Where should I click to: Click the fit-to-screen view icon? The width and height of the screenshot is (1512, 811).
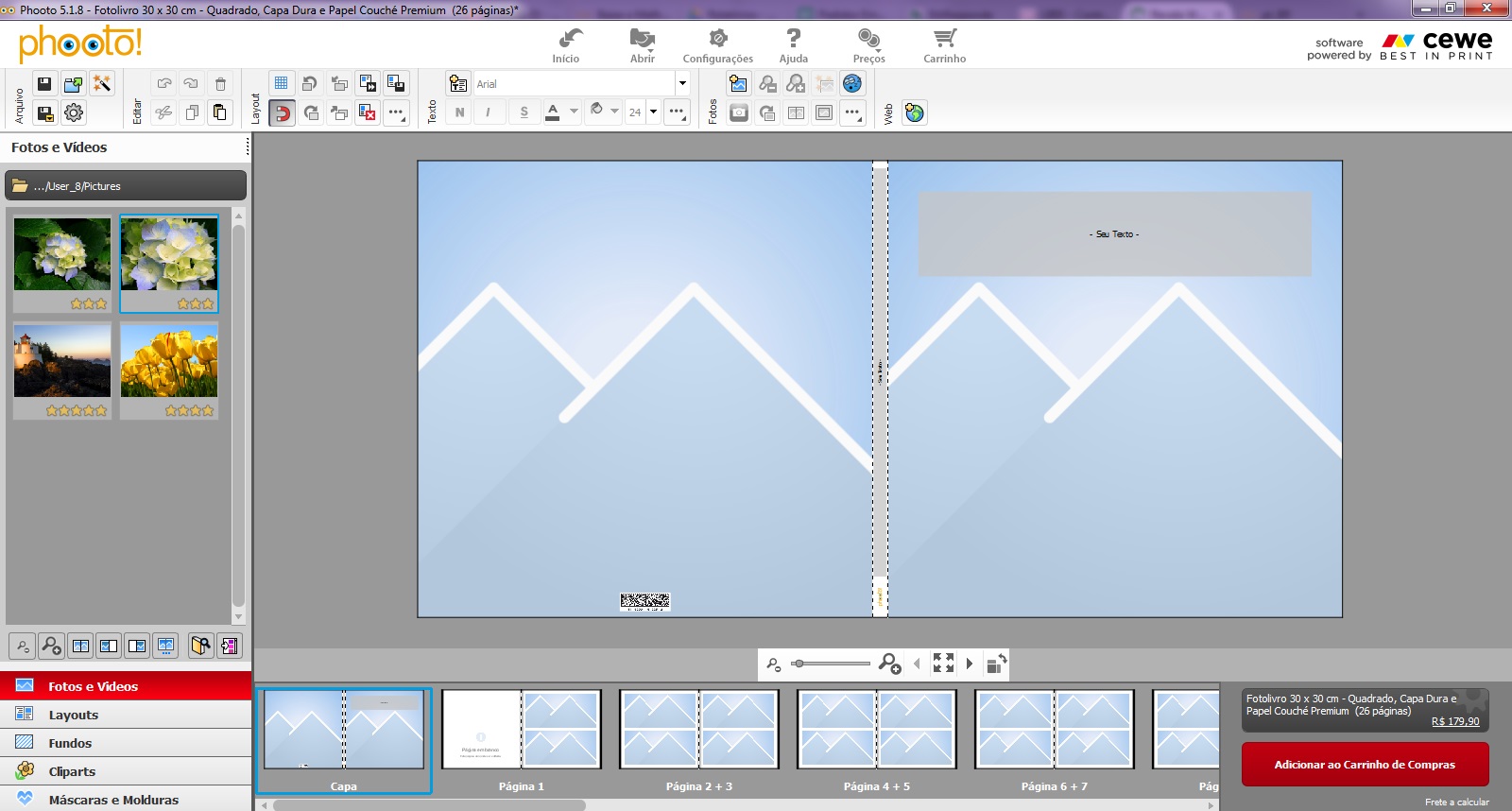943,664
